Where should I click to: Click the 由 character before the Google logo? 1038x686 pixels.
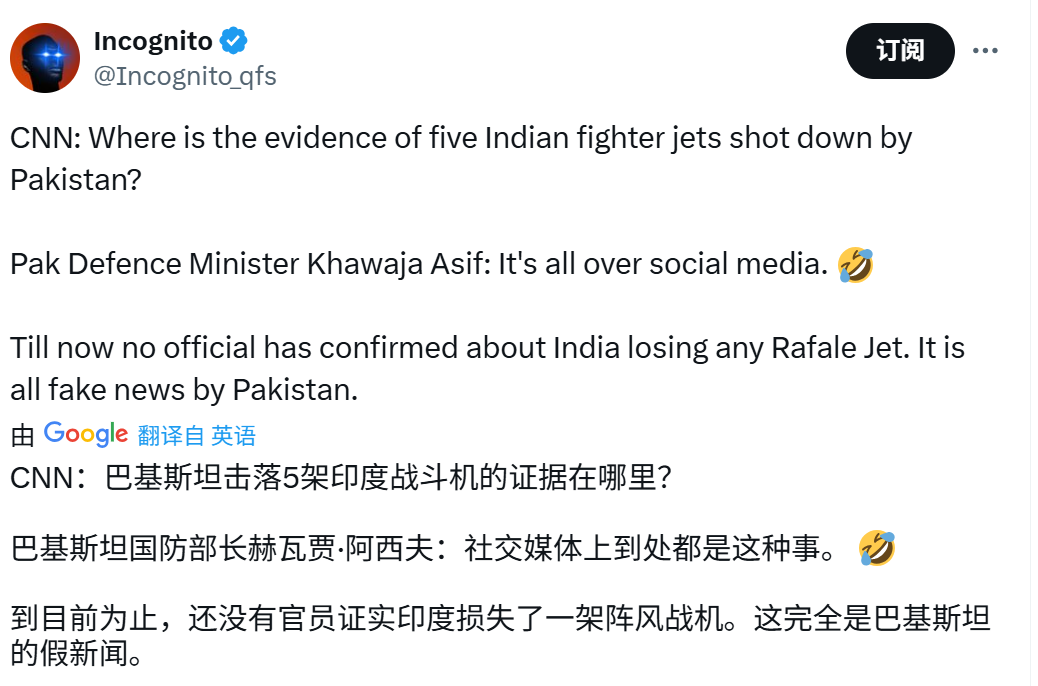tap(22, 435)
